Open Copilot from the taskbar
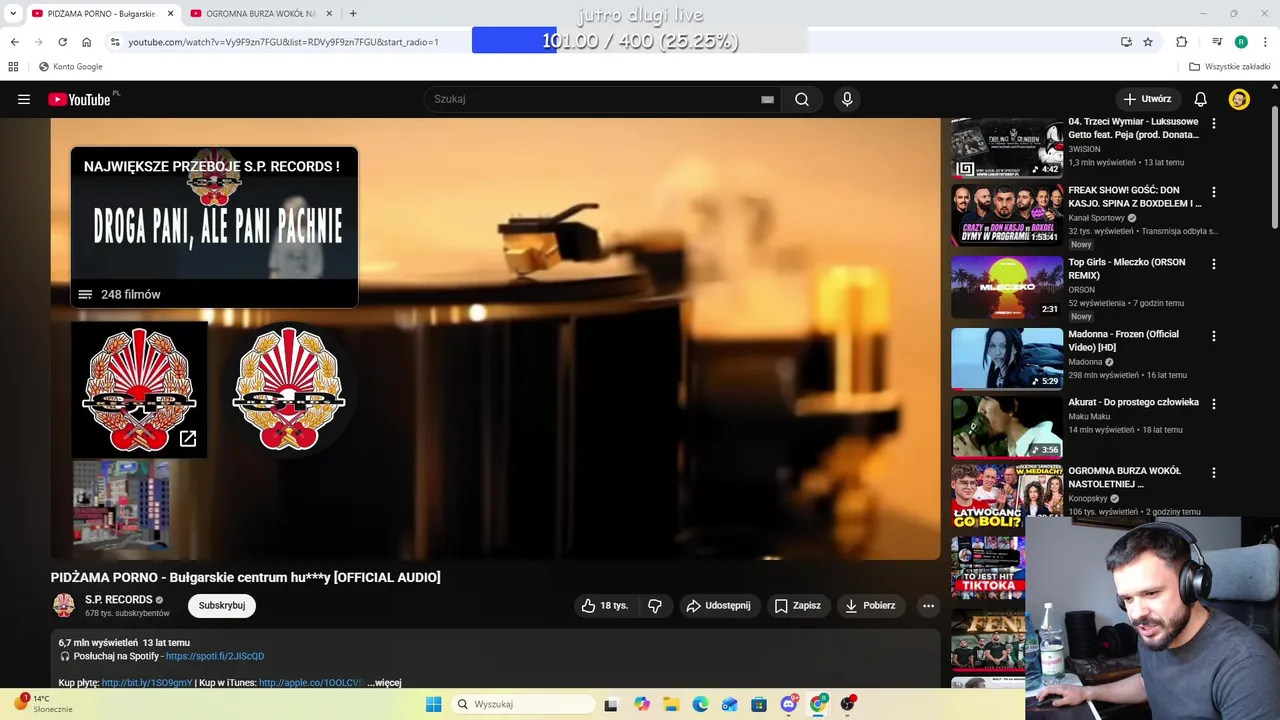Viewport: 1280px width, 720px height. [642, 704]
